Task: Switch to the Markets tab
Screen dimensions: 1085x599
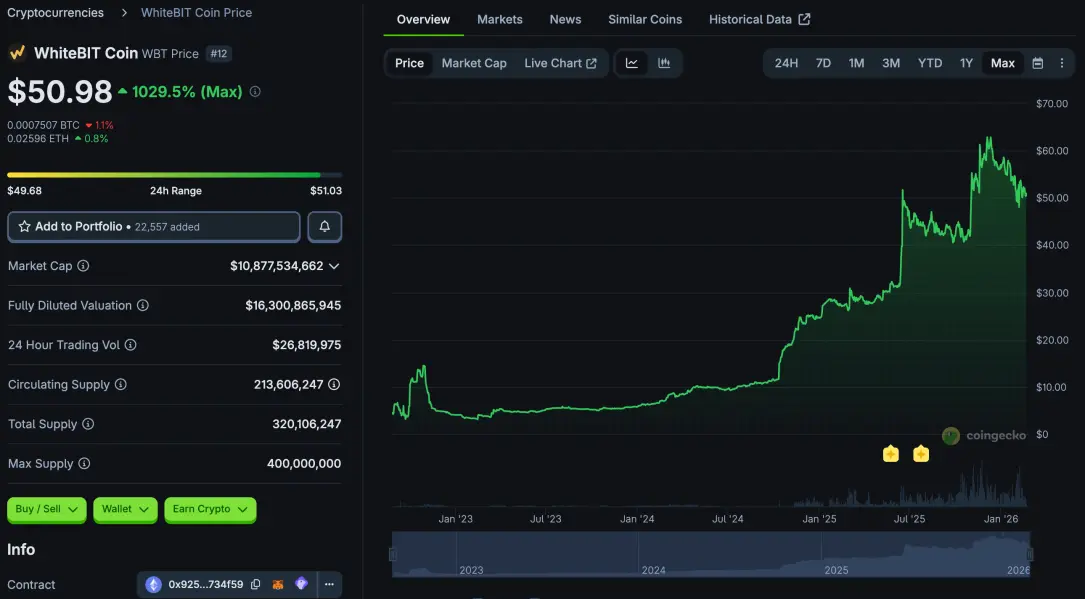Action: [x=500, y=19]
